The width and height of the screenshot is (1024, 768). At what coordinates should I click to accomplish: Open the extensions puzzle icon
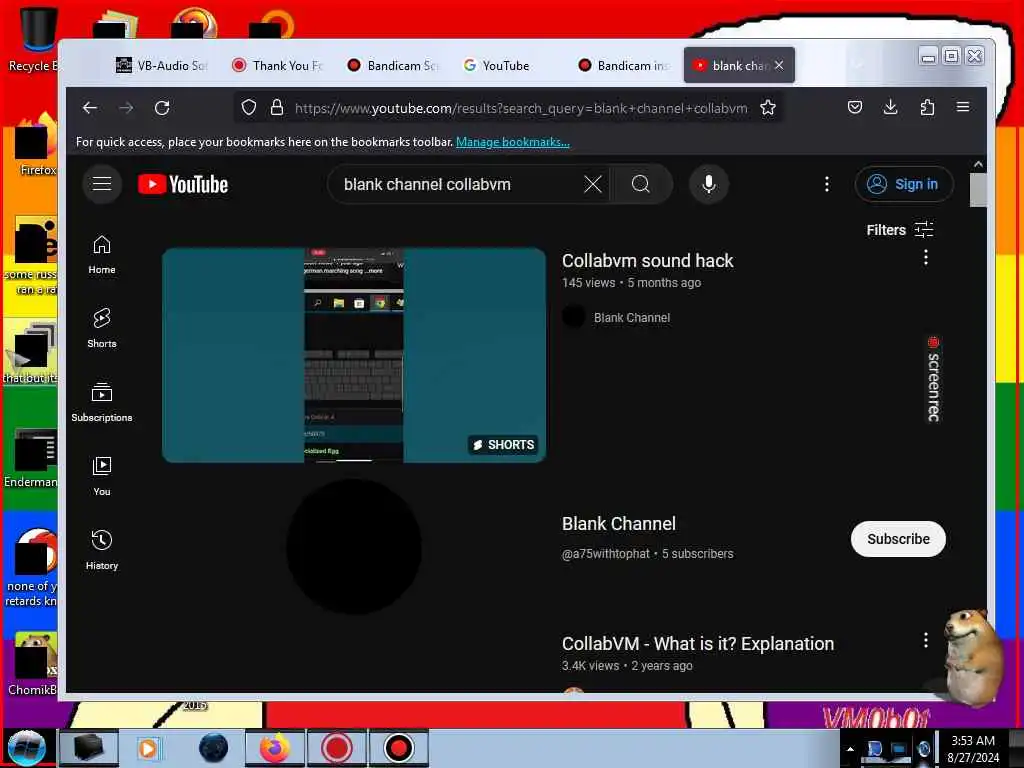(927, 107)
